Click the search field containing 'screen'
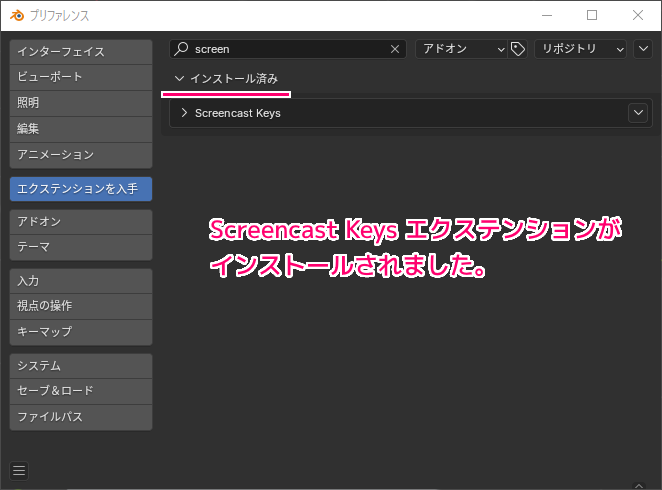Screen dimensions: 662x490 pos(288,49)
